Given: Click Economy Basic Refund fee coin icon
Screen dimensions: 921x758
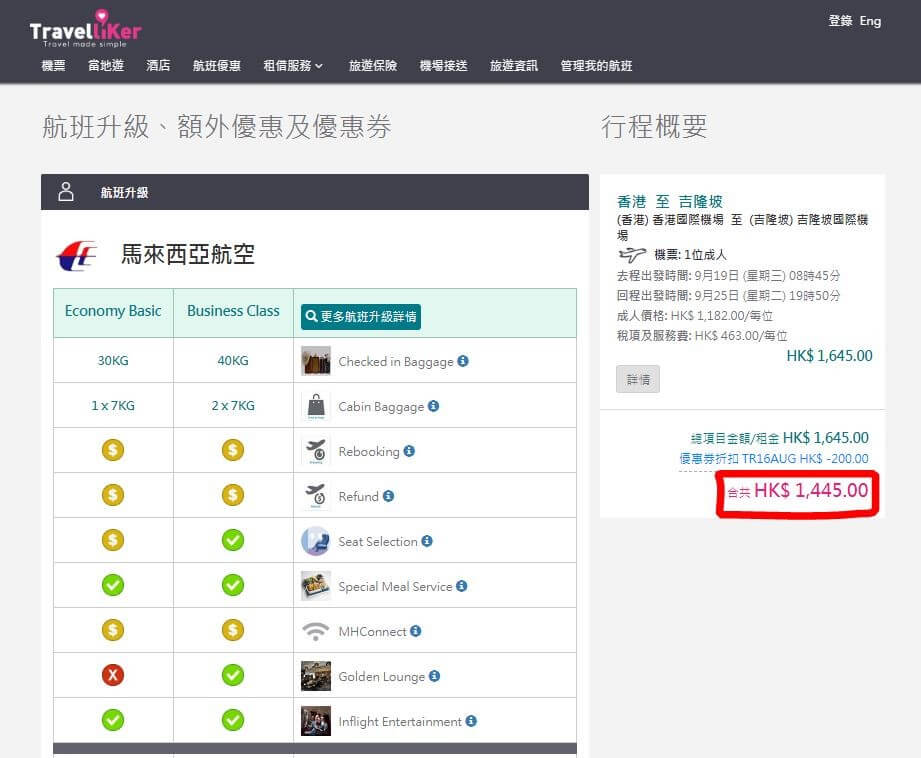Looking at the screenshot, I should coord(113,495).
